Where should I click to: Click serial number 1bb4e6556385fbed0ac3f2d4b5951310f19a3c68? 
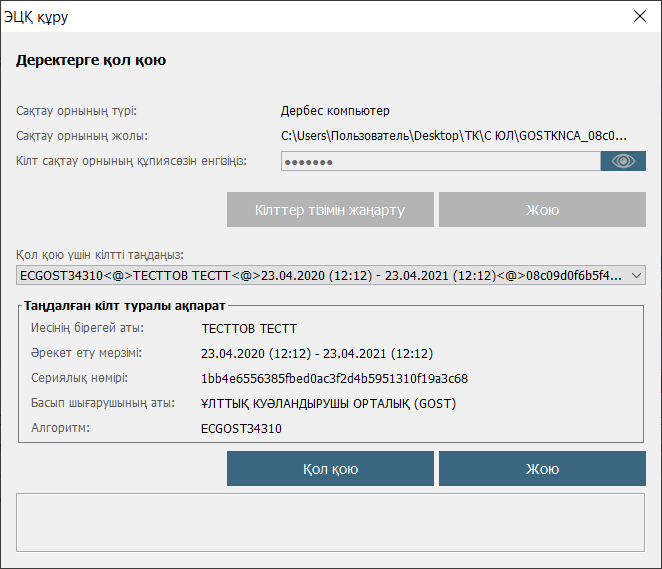tap(334, 379)
